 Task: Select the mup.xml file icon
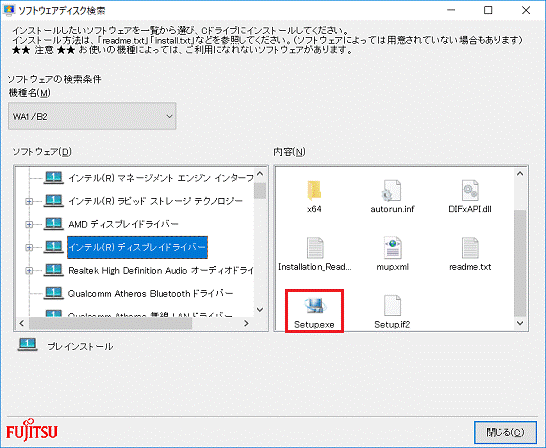(392, 248)
